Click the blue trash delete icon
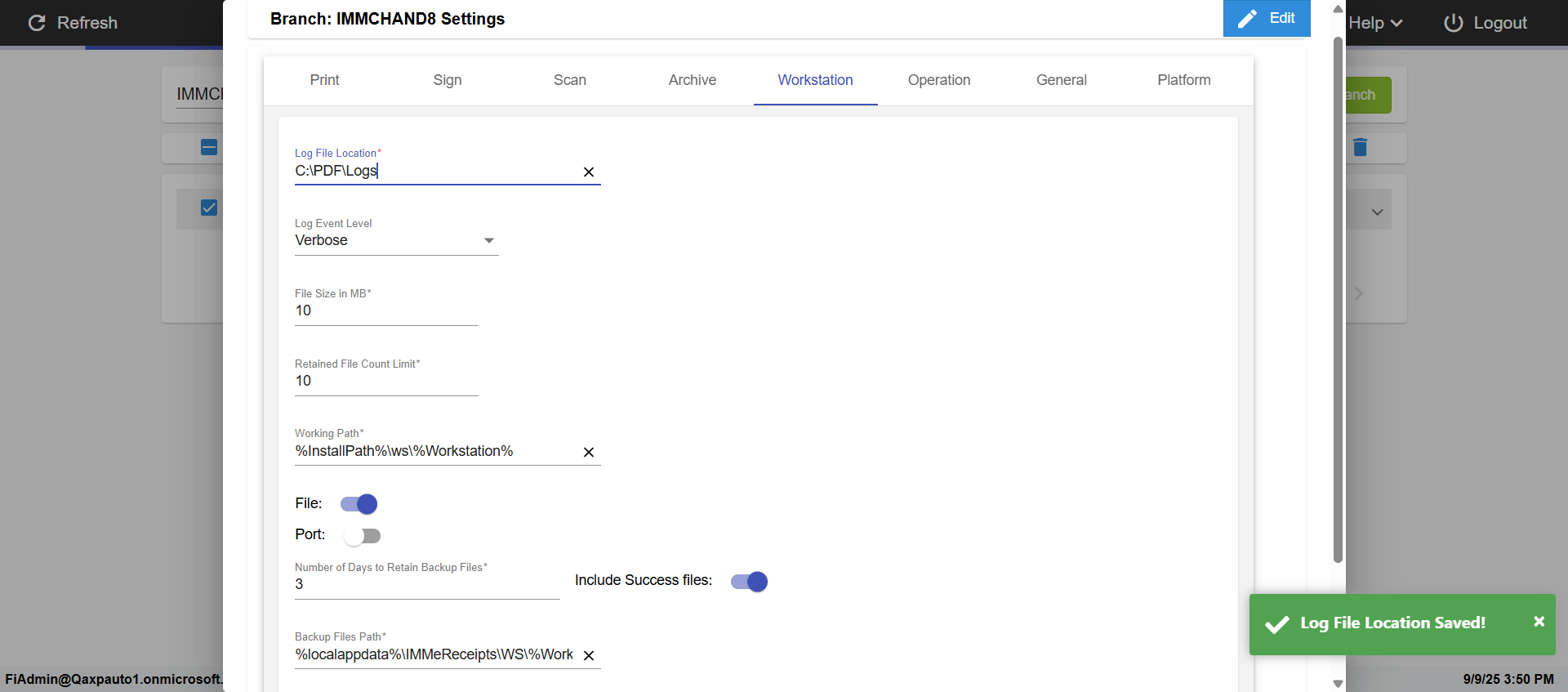1568x692 pixels. (x=1360, y=147)
